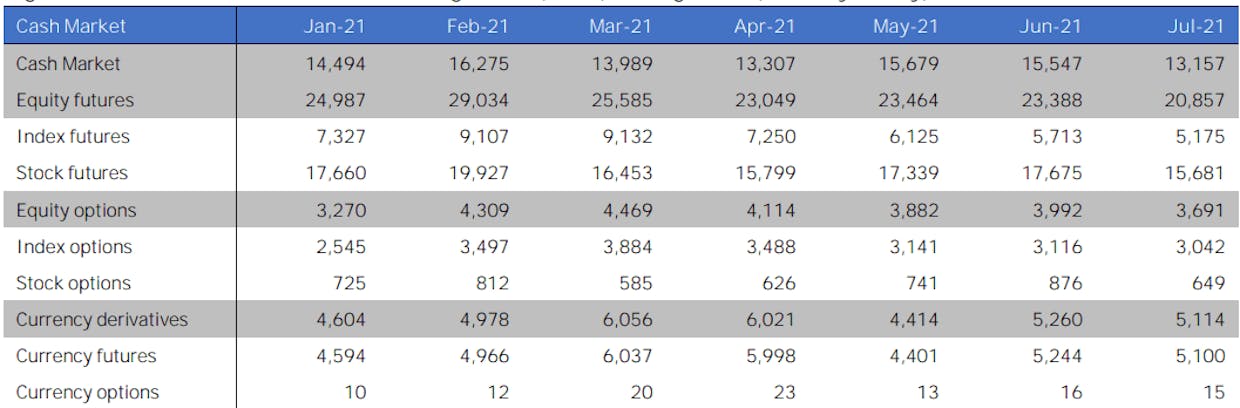This screenshot has height=408, width=1240.
Task: Select the Currency derivatives row label
Action: 102,319
